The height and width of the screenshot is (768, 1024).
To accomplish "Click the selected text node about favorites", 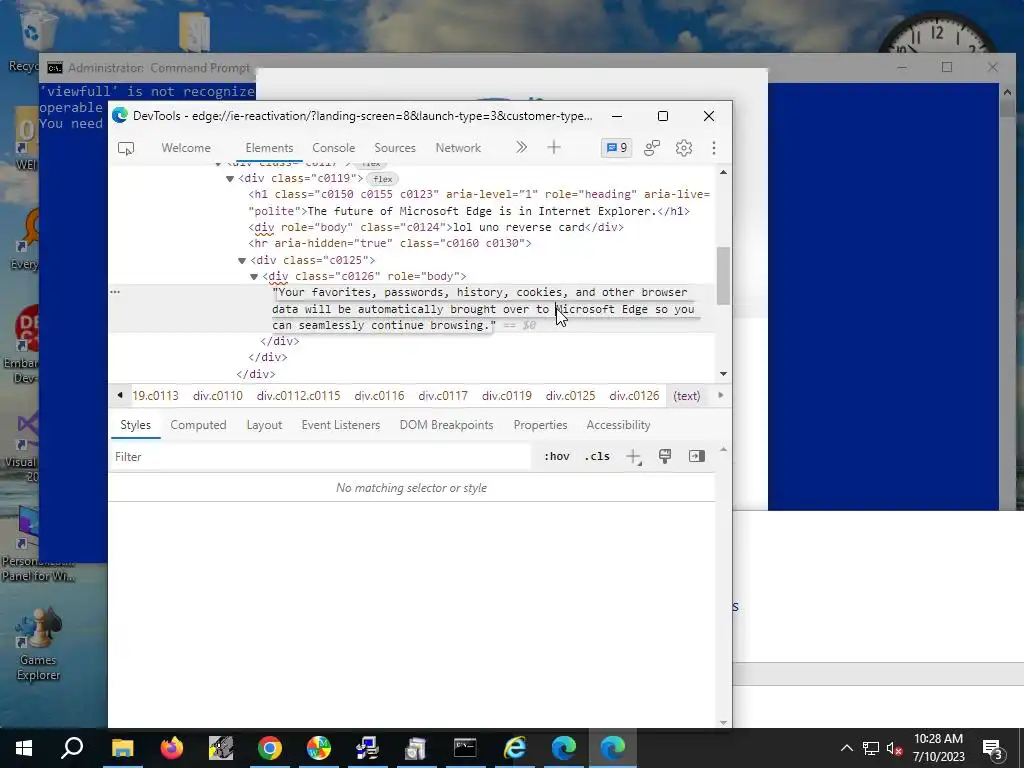I will tap(483, 309).
